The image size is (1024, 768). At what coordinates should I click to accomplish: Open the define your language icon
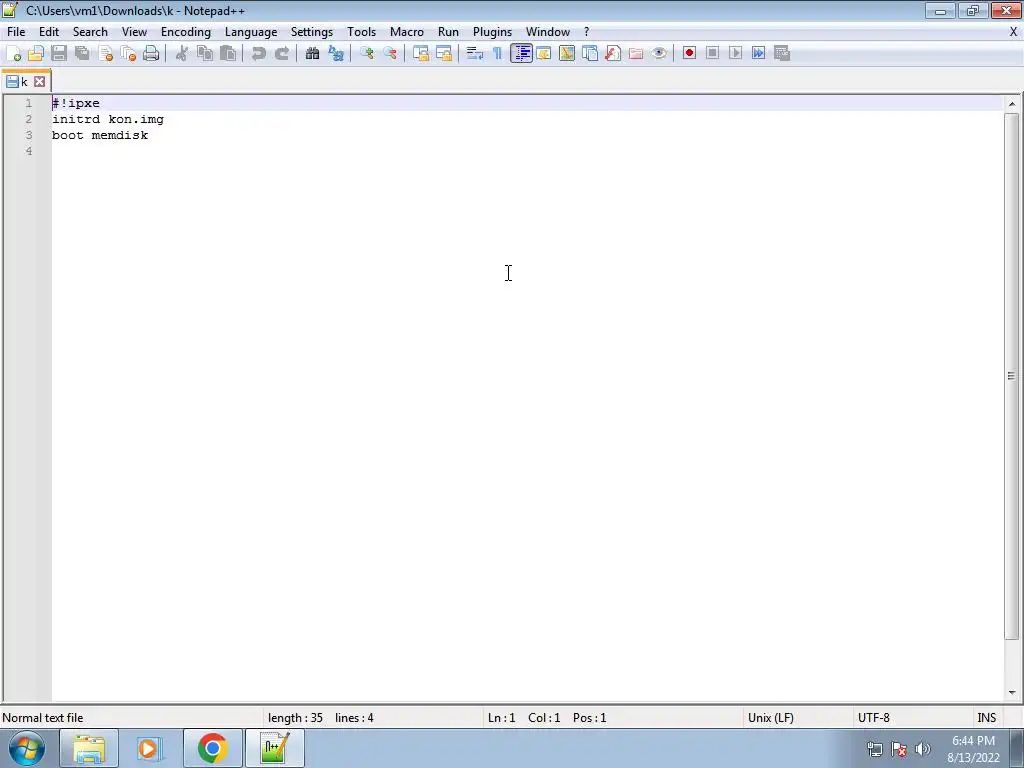tap(543, 54)
